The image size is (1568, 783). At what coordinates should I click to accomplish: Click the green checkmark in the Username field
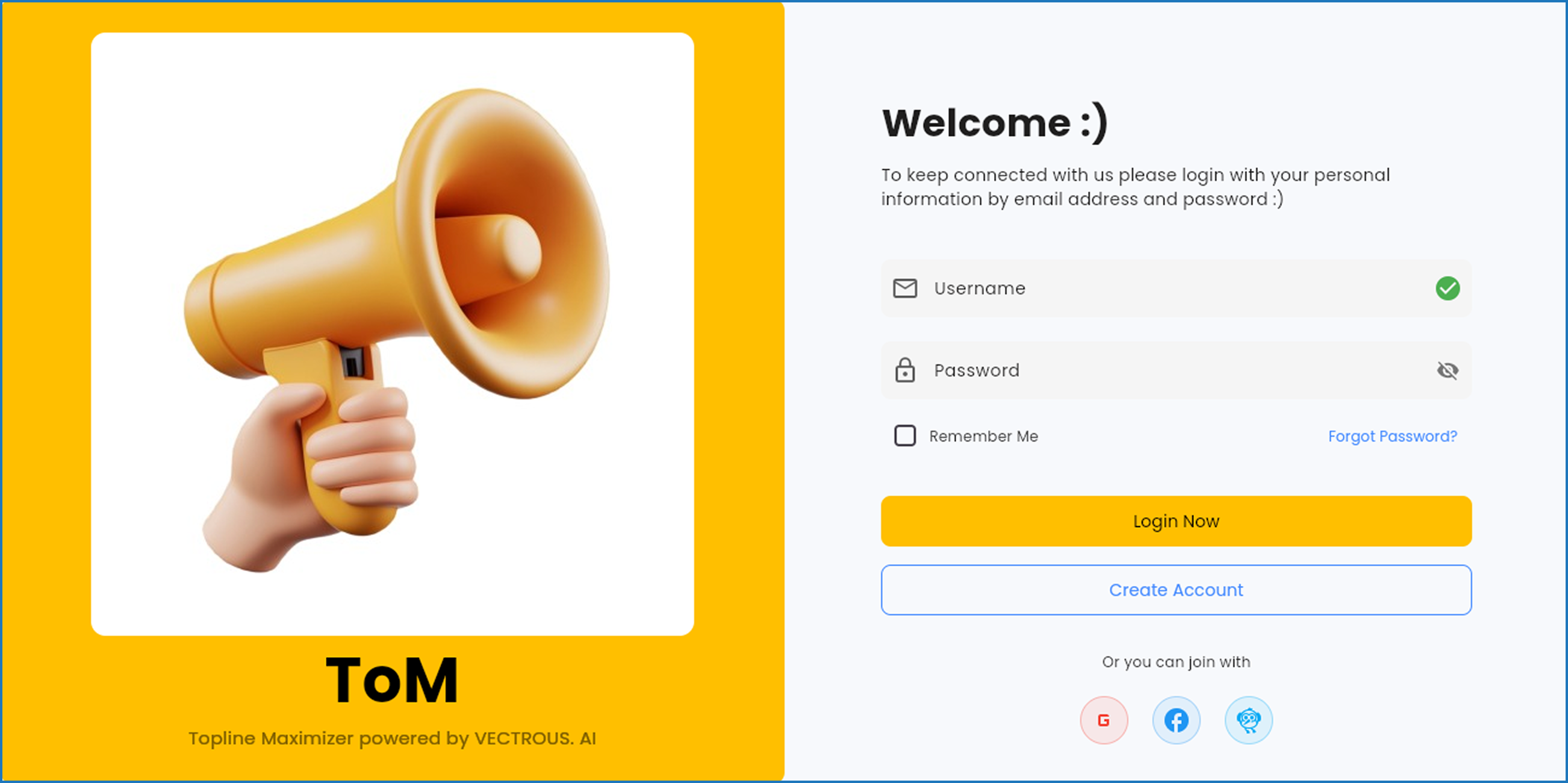click(1448, 288)
